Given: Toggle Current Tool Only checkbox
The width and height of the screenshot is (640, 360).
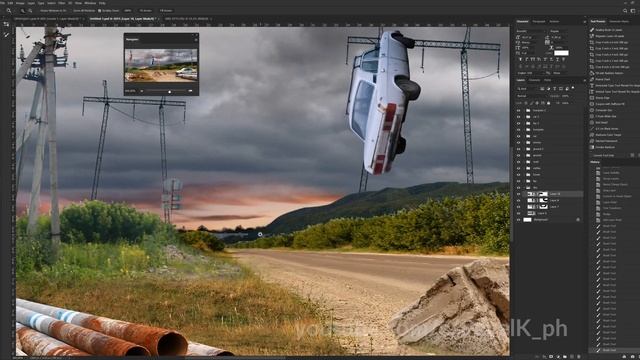Looking at the screenshot, I should click(591, 155).
